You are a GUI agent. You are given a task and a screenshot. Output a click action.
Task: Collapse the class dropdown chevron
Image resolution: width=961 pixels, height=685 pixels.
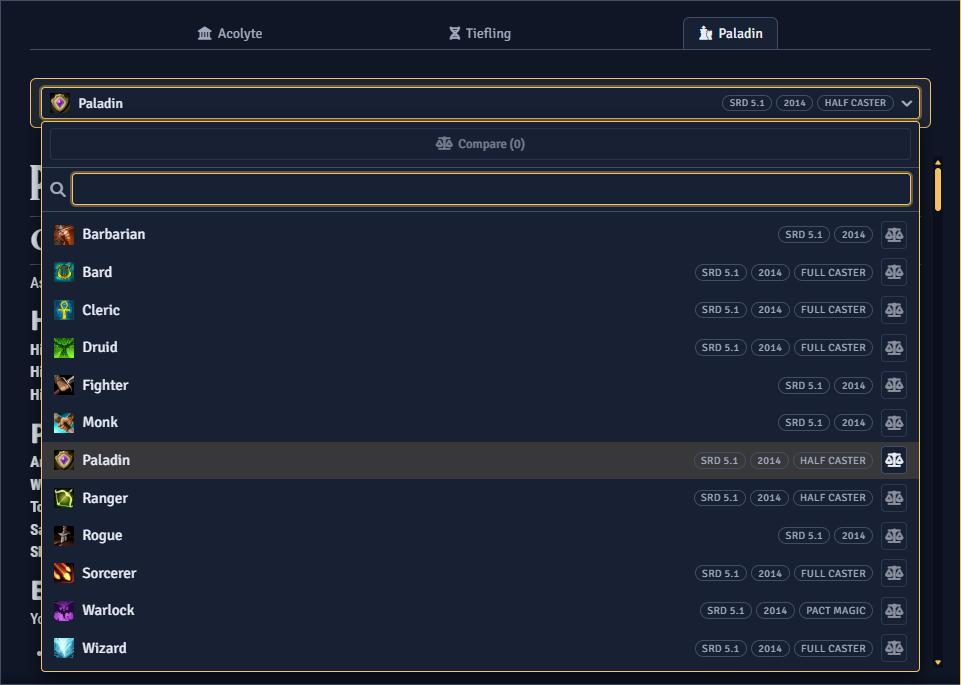point(907,104)
